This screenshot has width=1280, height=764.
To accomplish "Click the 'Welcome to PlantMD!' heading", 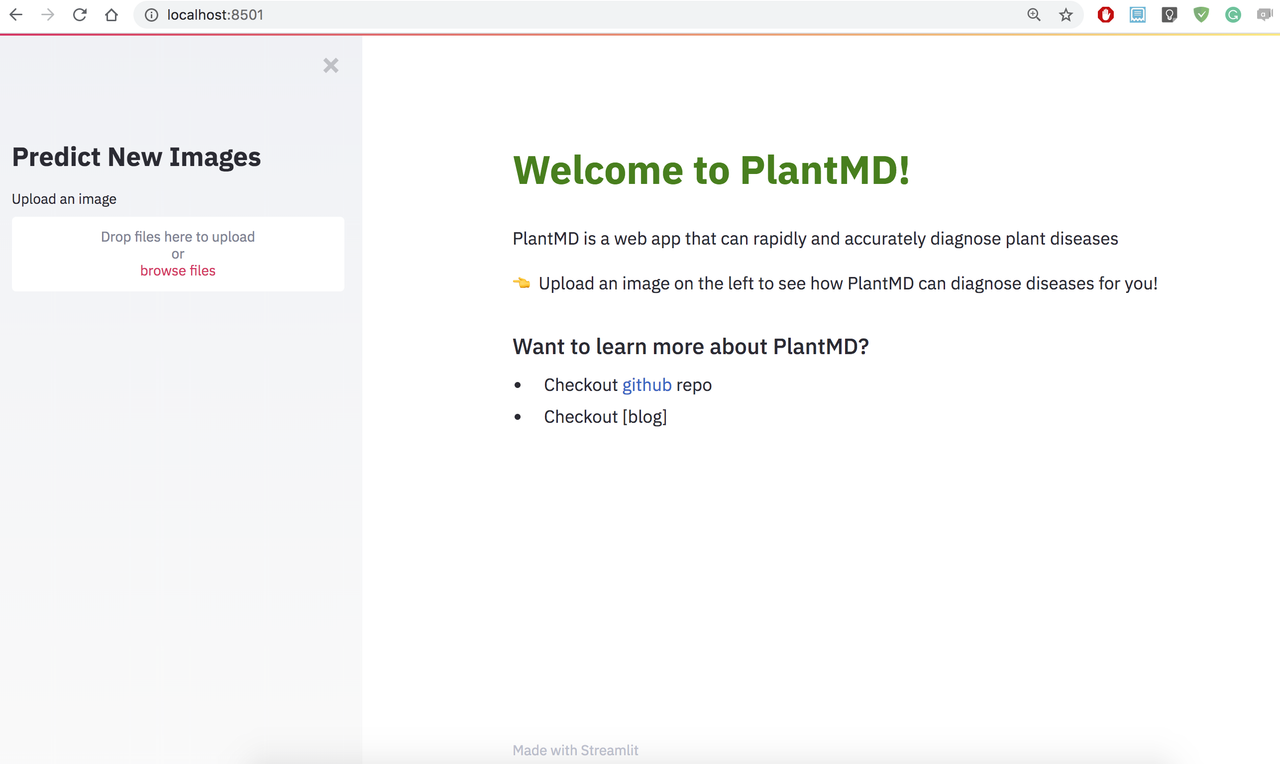I will [x=711, y=170].
